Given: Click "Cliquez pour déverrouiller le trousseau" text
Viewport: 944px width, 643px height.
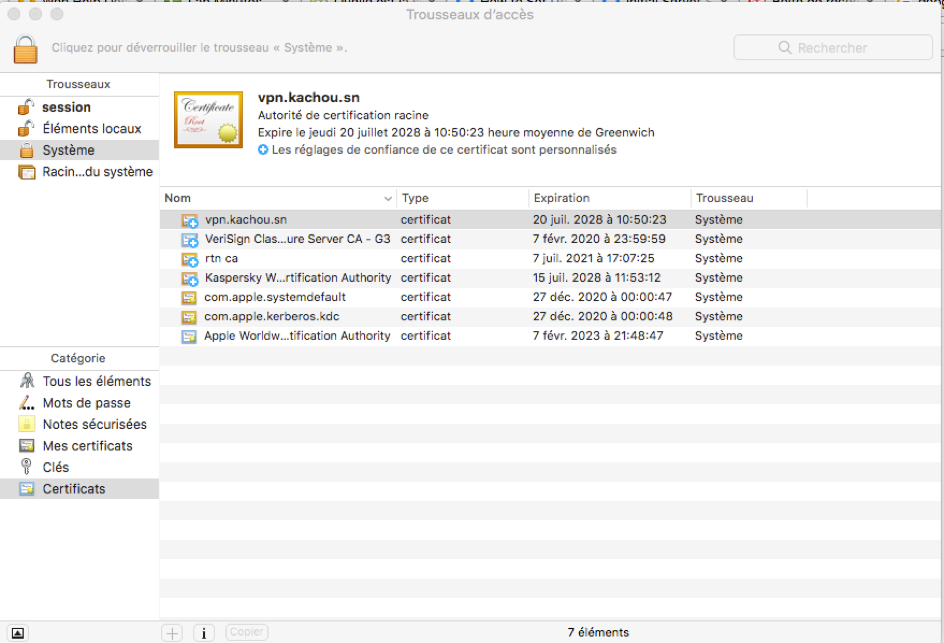Looking at the screenshot, I should pos(199,48).
